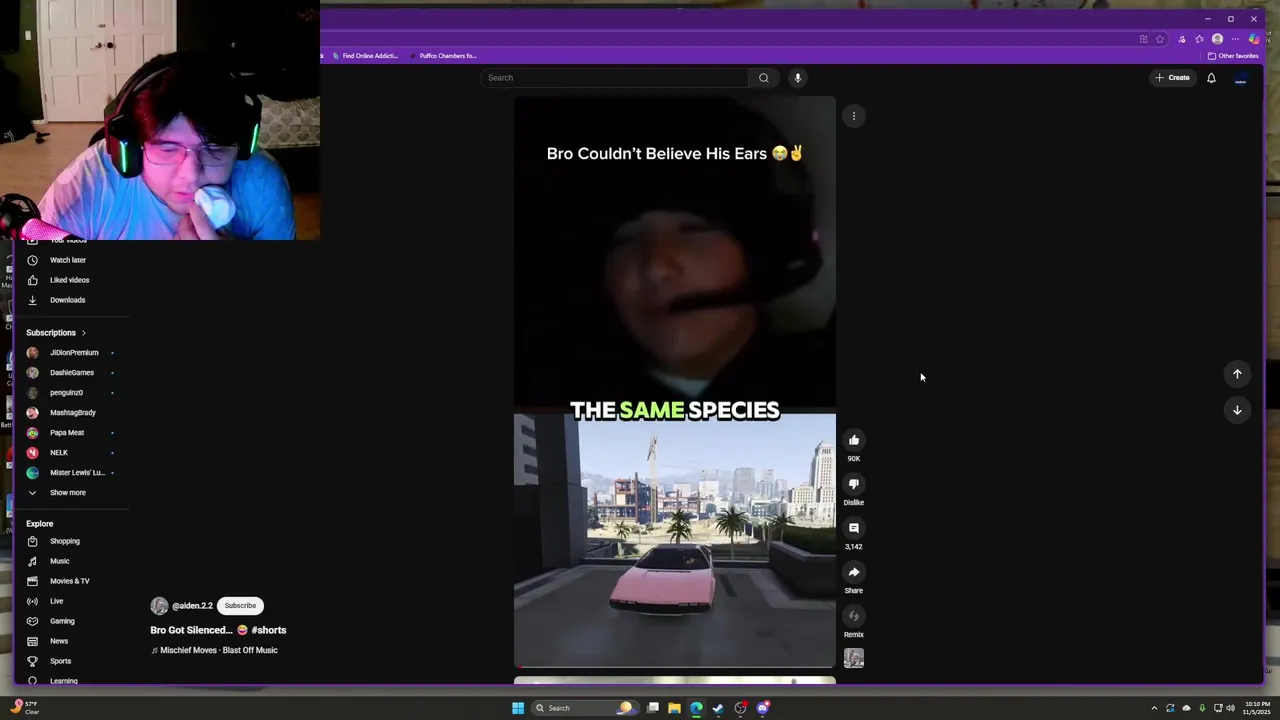
Task: Add page to favorites star icon
Action: [x=1160, y=39]
